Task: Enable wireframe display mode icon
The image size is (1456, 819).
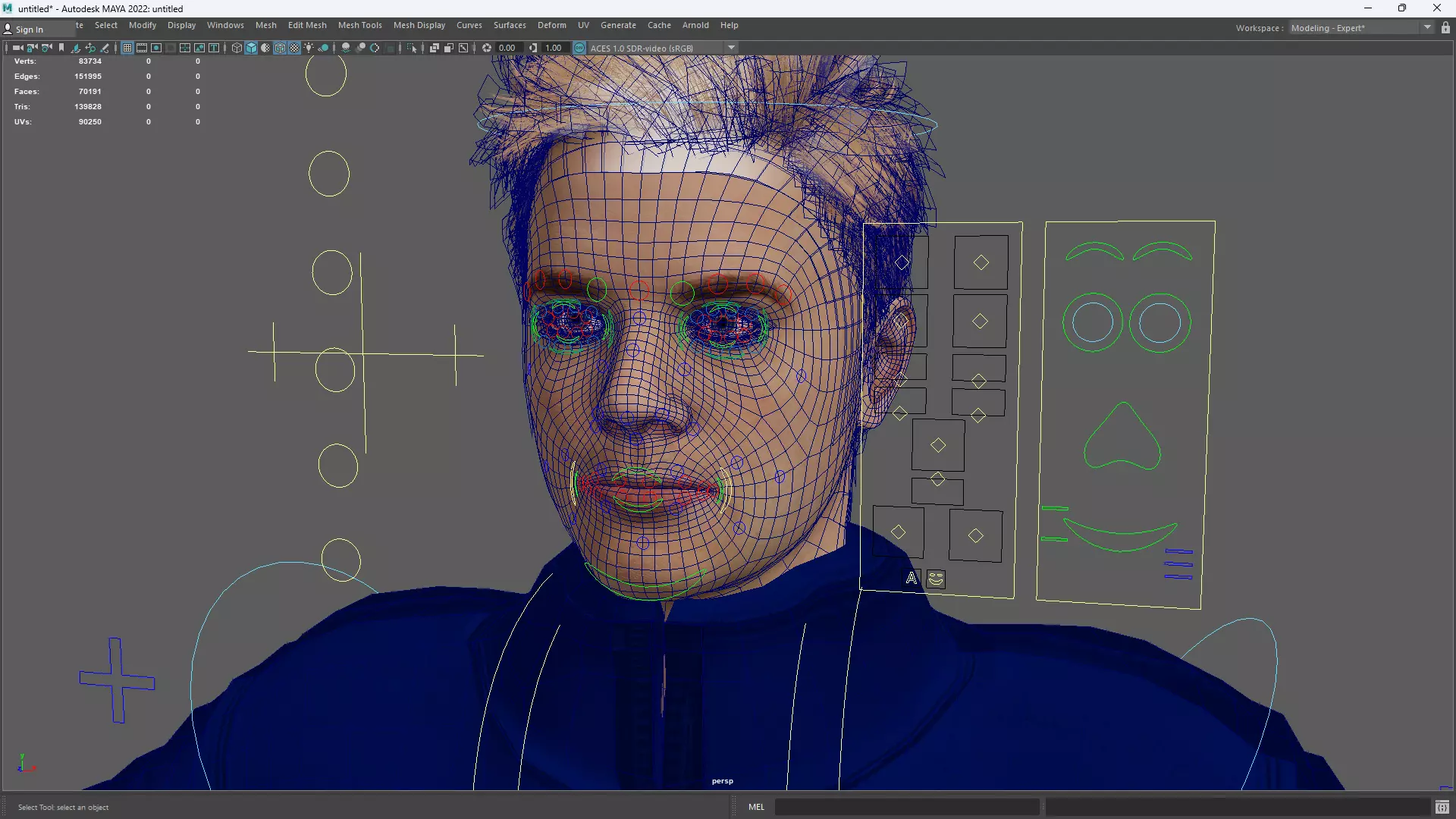Action: click(x=237, y=48)
